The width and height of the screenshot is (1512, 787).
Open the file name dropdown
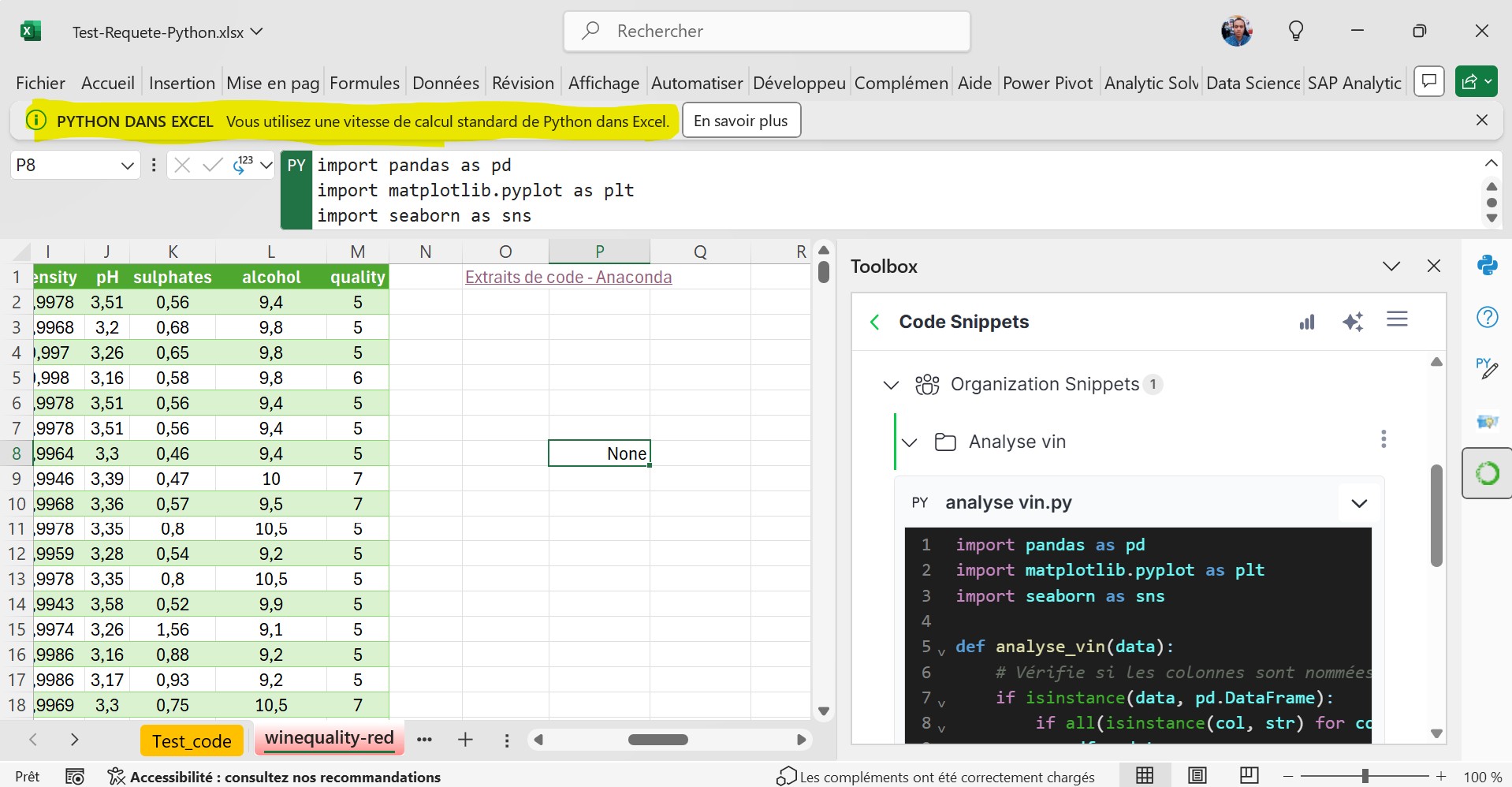[256, 32]
